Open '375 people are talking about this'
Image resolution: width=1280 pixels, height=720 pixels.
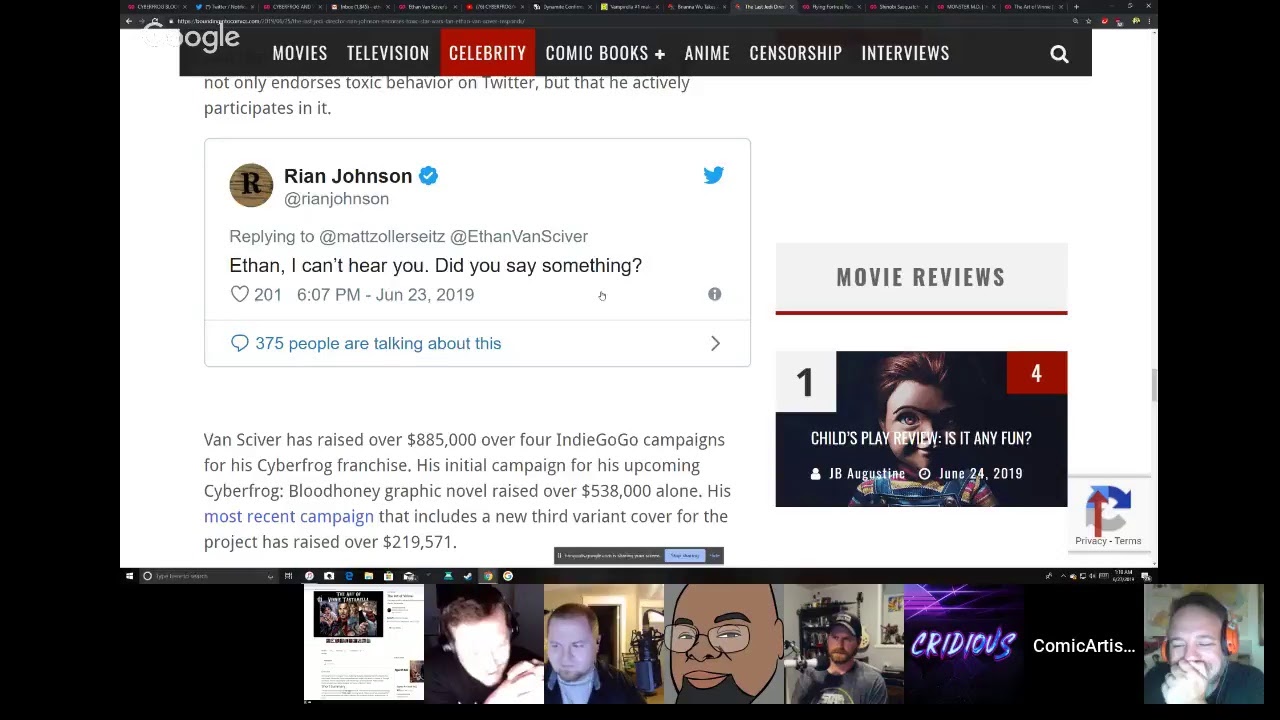pos(378,343)
